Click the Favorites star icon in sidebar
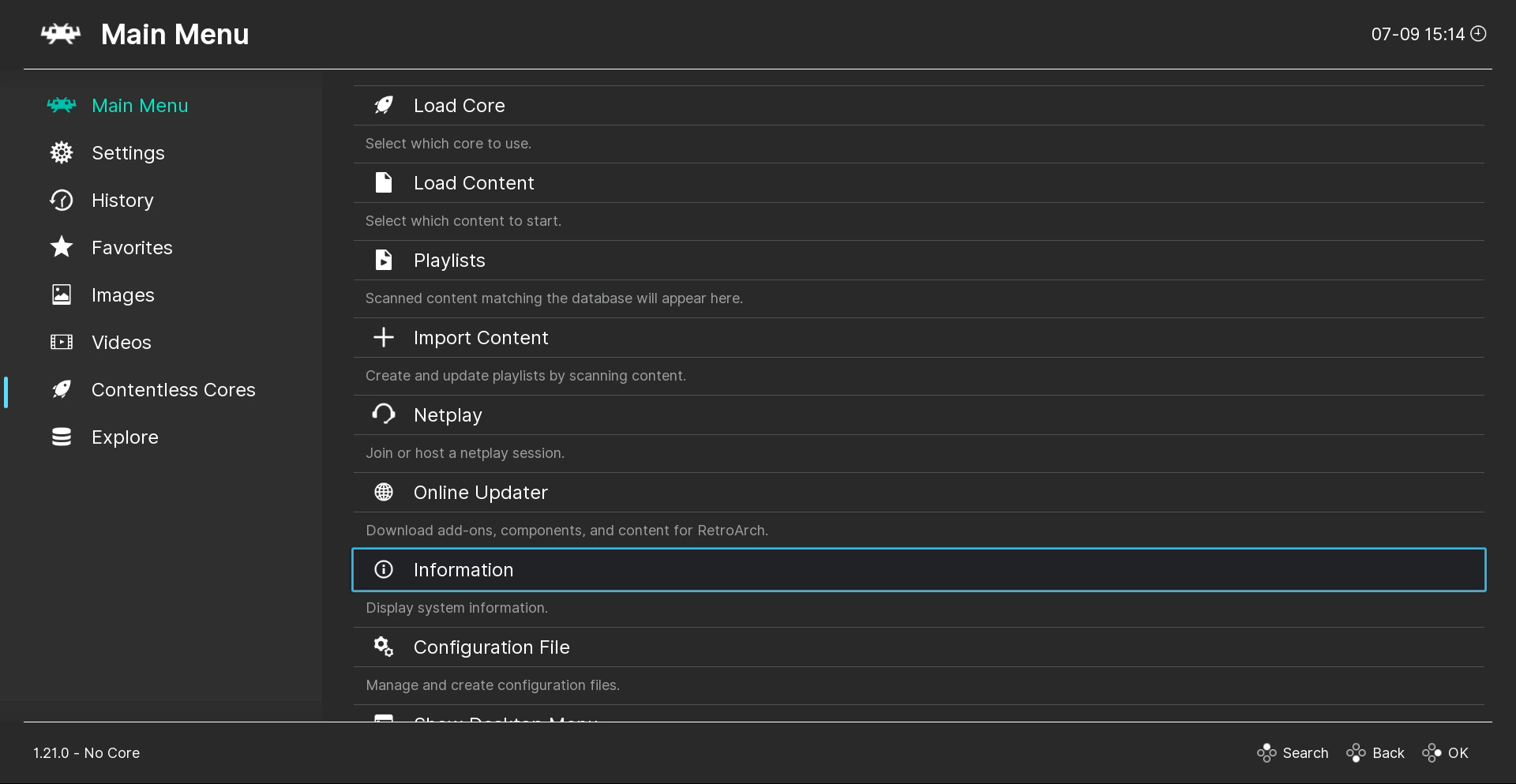 coord(62,247)
